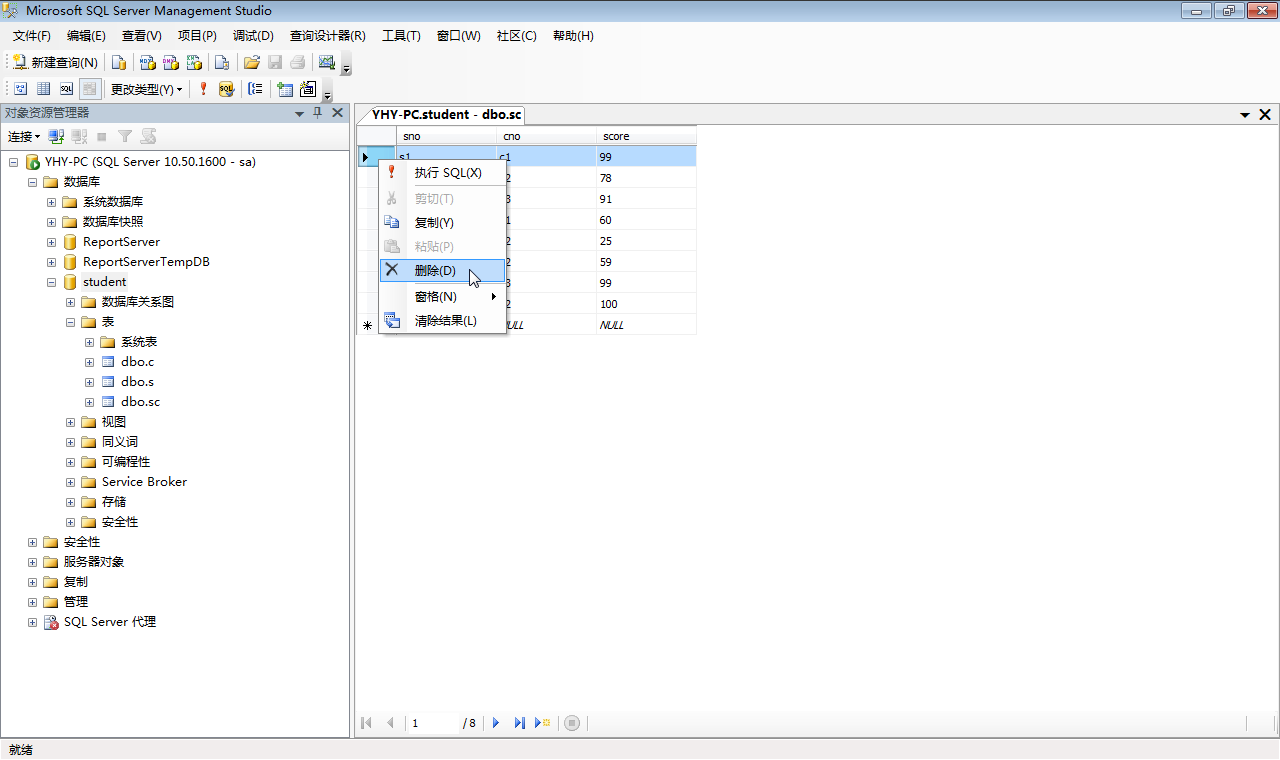The height and width of the screenshot is (760, 1280).
Task: Select the YHY-PC.student - dbo.sc tab
Action: point(447,114)
